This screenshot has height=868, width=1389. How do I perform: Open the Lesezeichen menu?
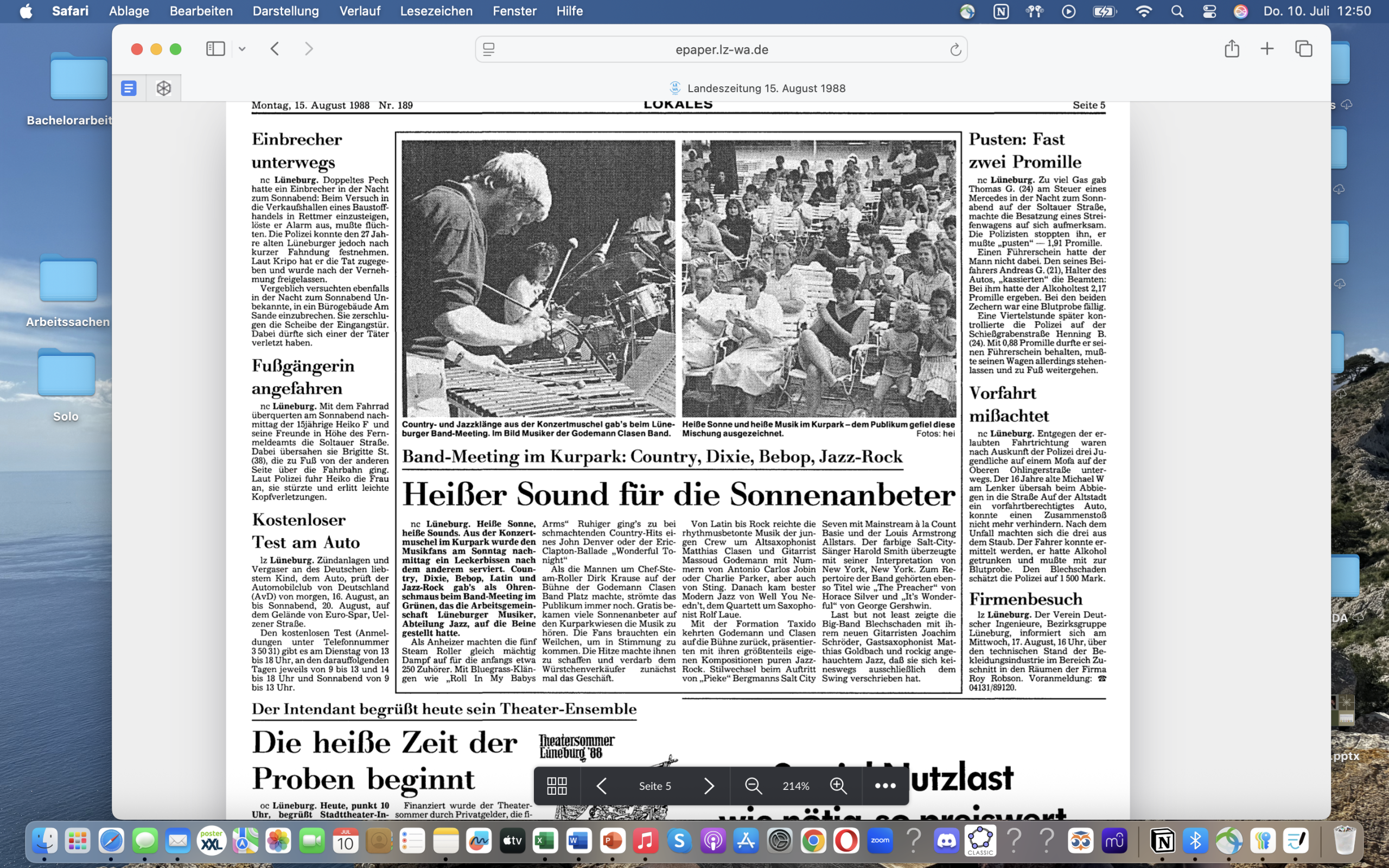436,11
